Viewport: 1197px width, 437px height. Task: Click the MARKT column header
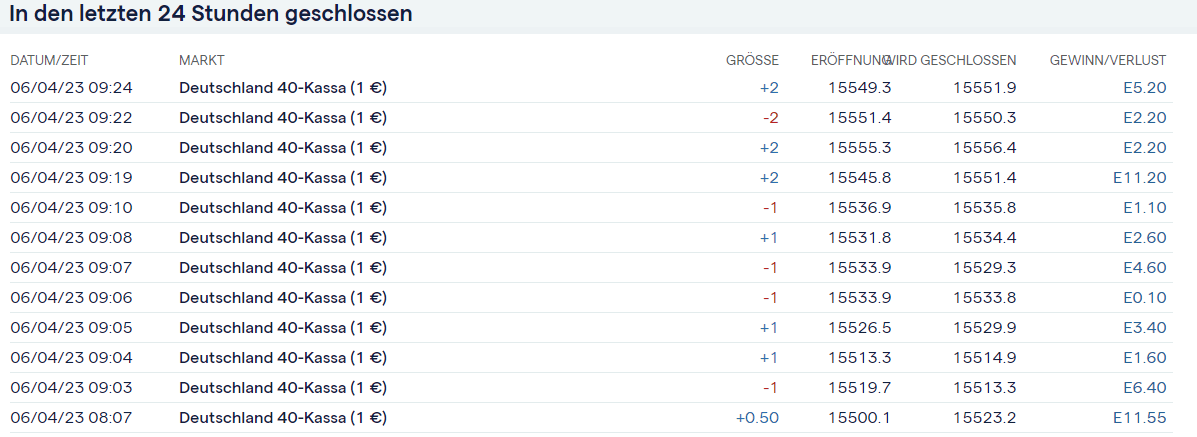(x=201, y=61)
